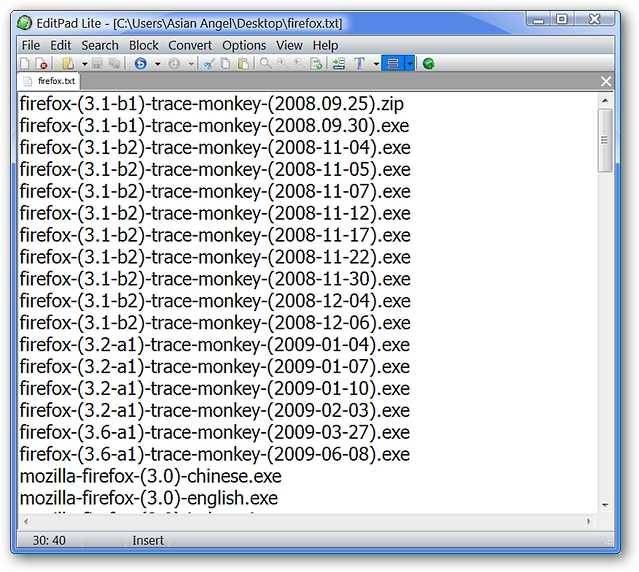
Task: Click the line with date 2008-11-12
Action: 215,213
